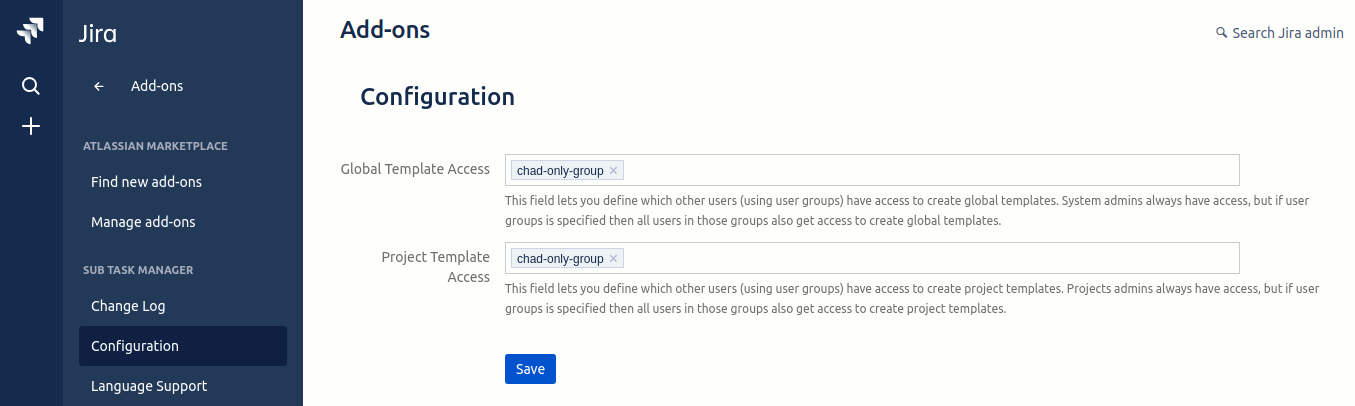Select the chad-only-group tag in Global field
This screenshot has height=406, width=1355.
pos(560,171)
